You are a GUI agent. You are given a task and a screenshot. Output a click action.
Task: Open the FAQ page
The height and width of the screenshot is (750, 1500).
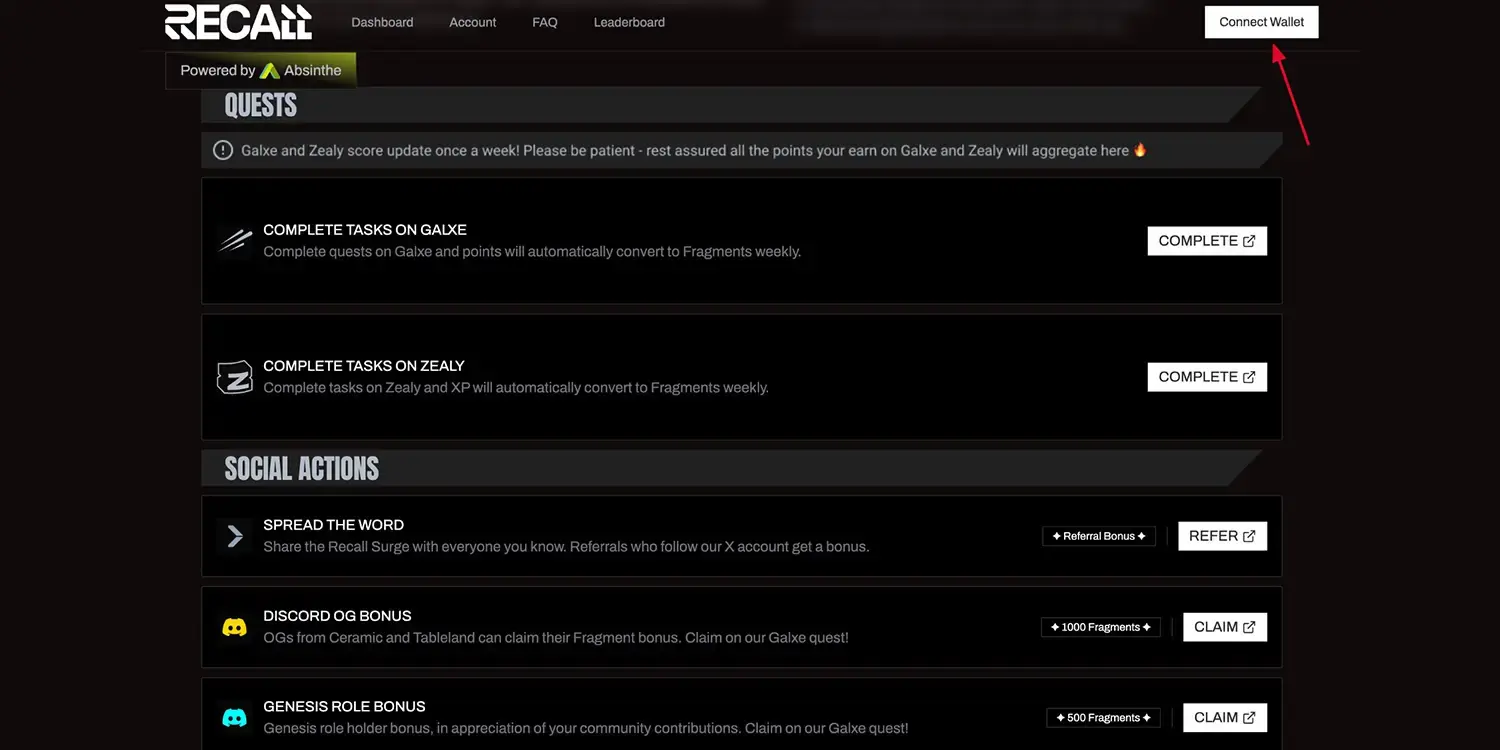pyautogui.click(x=545, y=22)
